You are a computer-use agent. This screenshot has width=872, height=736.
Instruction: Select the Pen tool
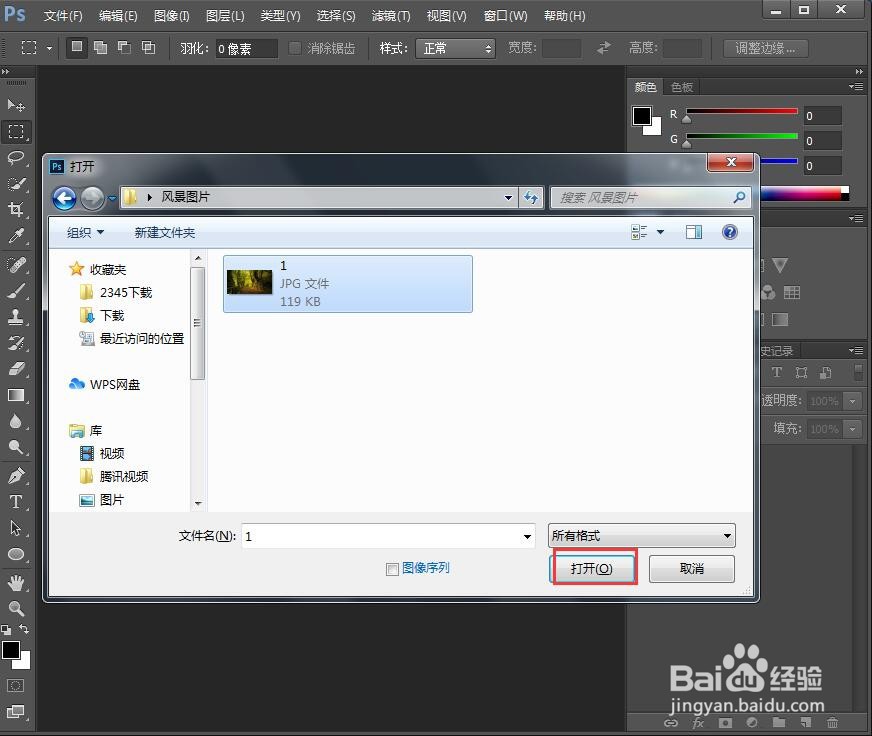pos(16,476)
